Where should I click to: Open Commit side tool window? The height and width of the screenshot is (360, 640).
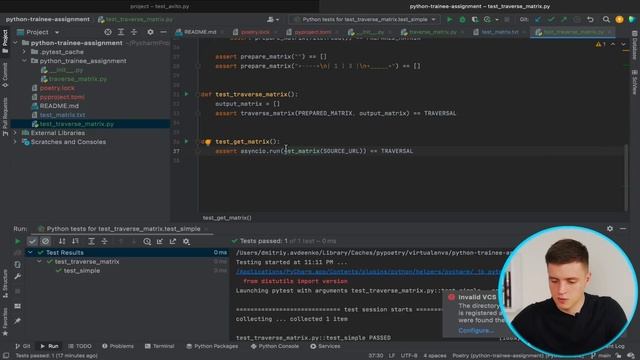(x=5, y=75)
